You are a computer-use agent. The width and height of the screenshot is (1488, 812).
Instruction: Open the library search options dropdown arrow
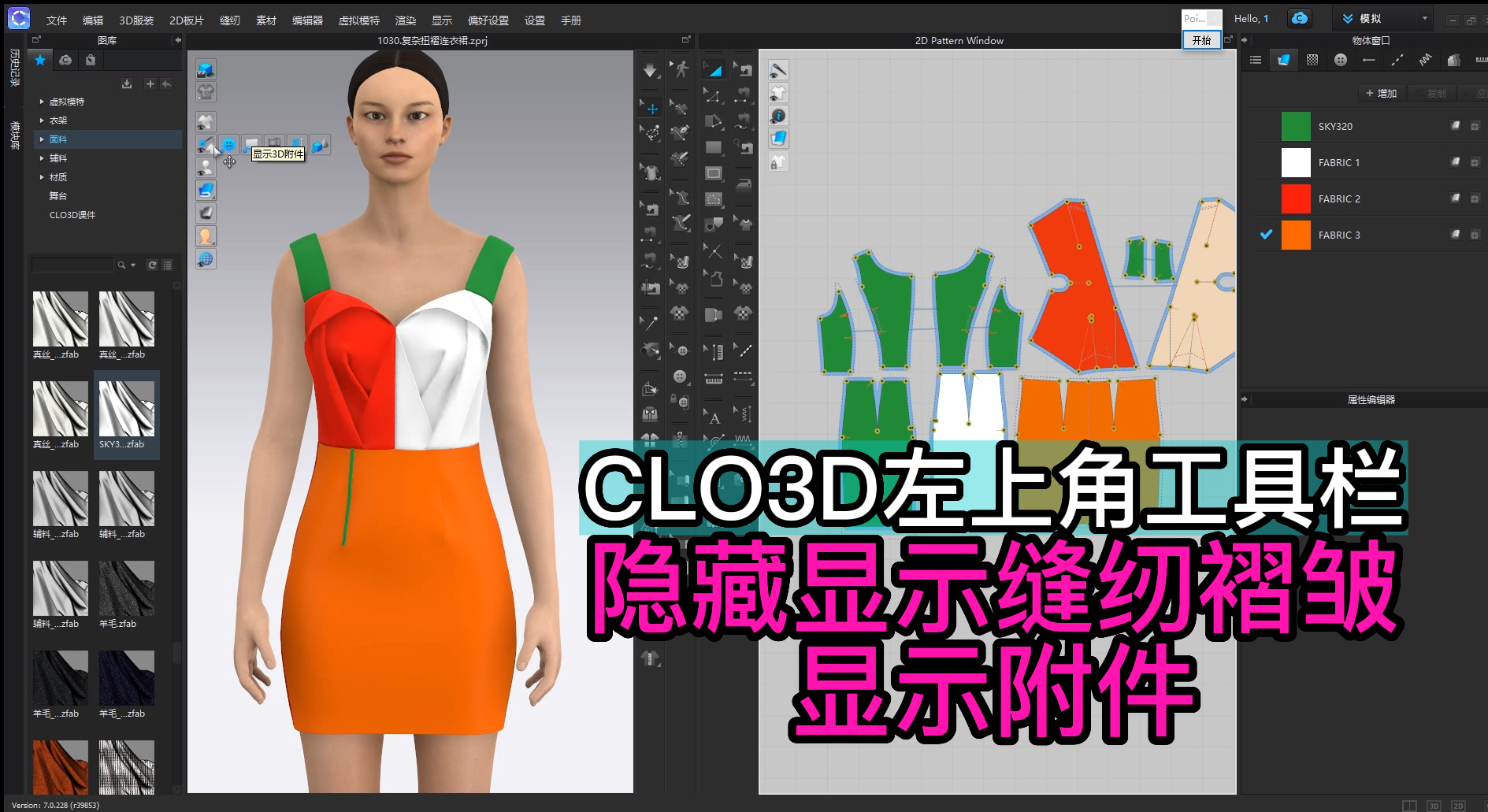point(133,265)
